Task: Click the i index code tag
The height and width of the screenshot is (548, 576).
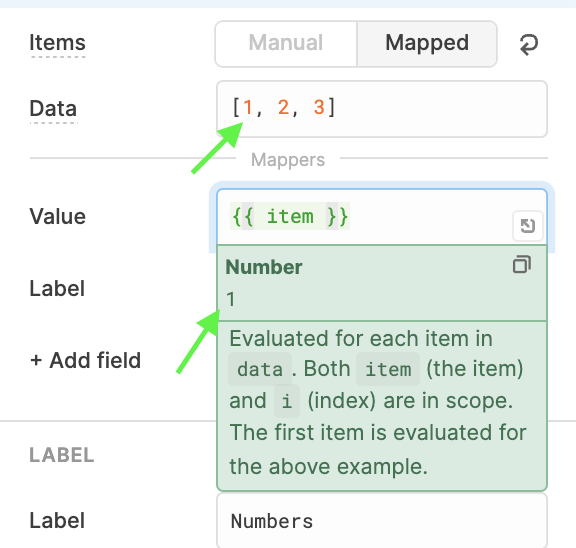Action: click(x=287, y=401)
